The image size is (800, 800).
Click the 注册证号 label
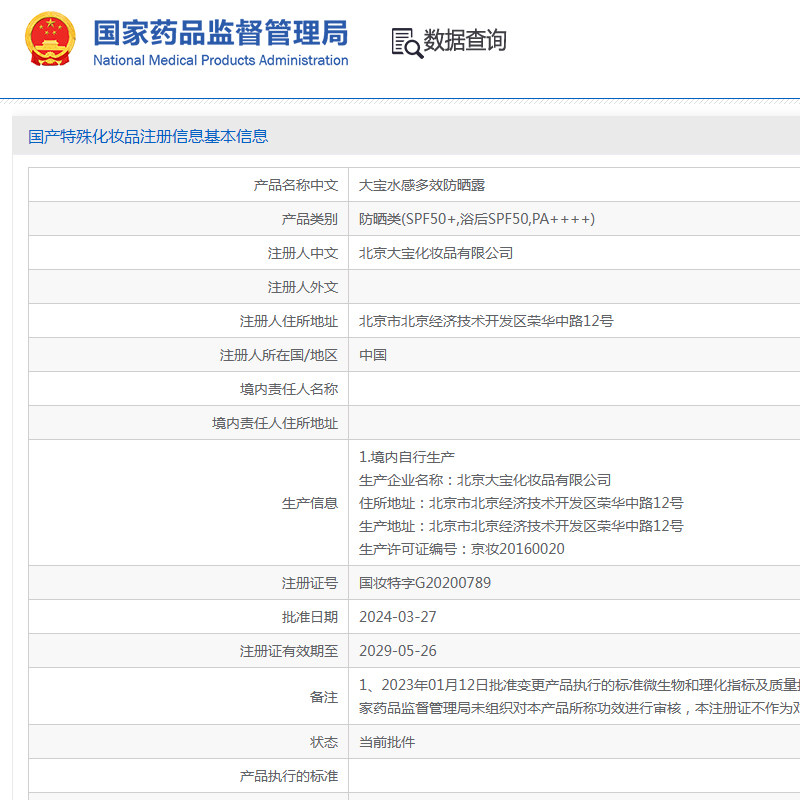point(310,583)
